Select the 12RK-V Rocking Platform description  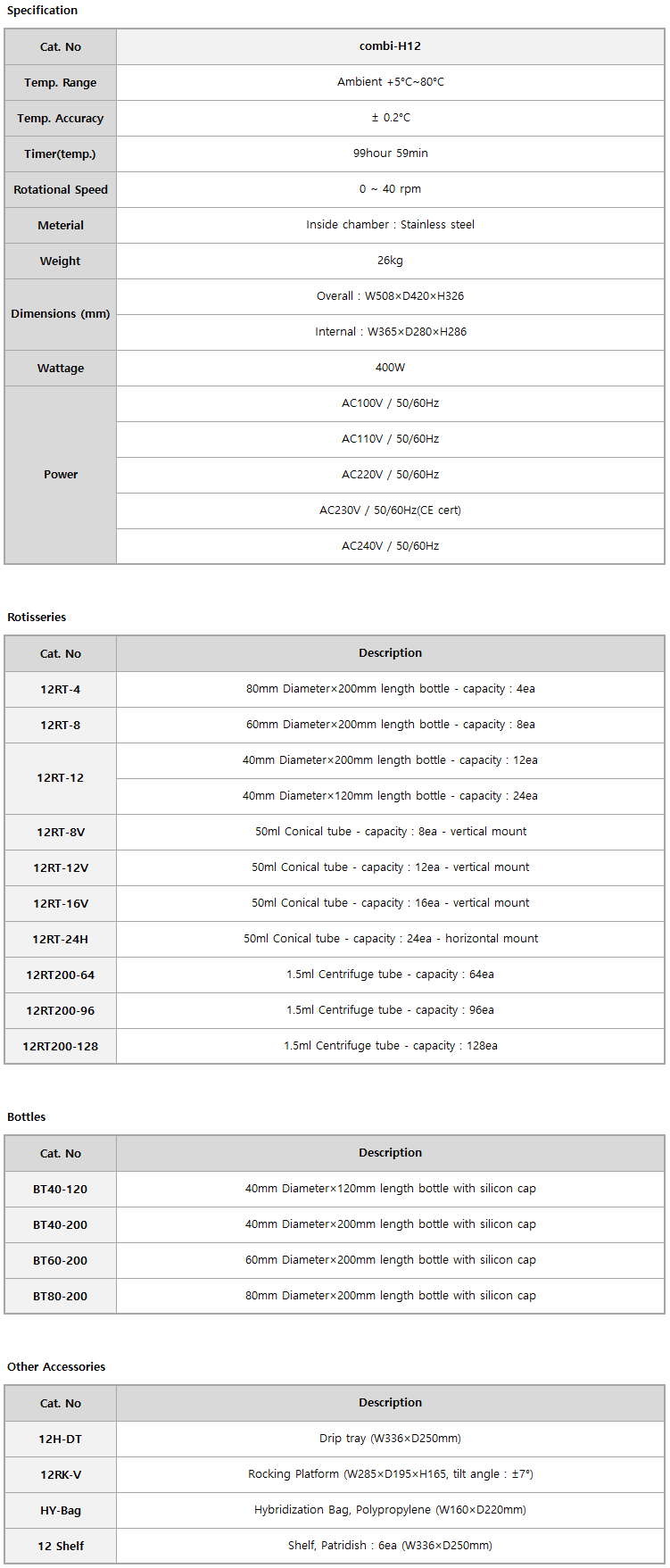[390, 1474]
